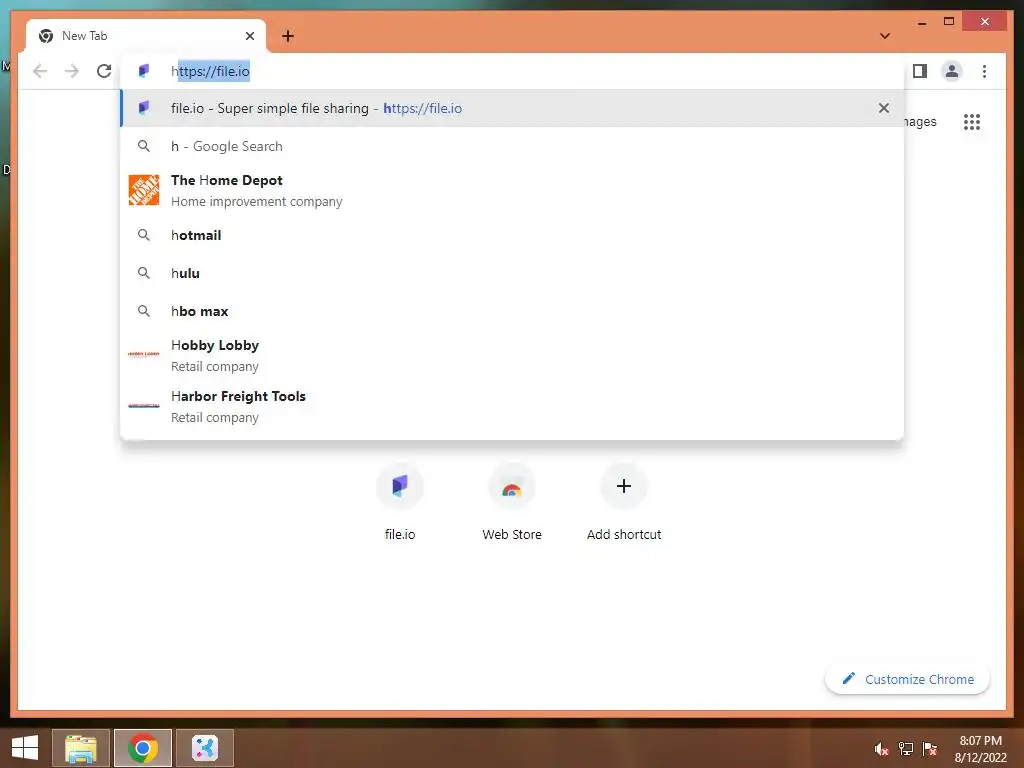Open the file.io shortcut tile
Screen dimensions: 1024x768
point(400,503)
